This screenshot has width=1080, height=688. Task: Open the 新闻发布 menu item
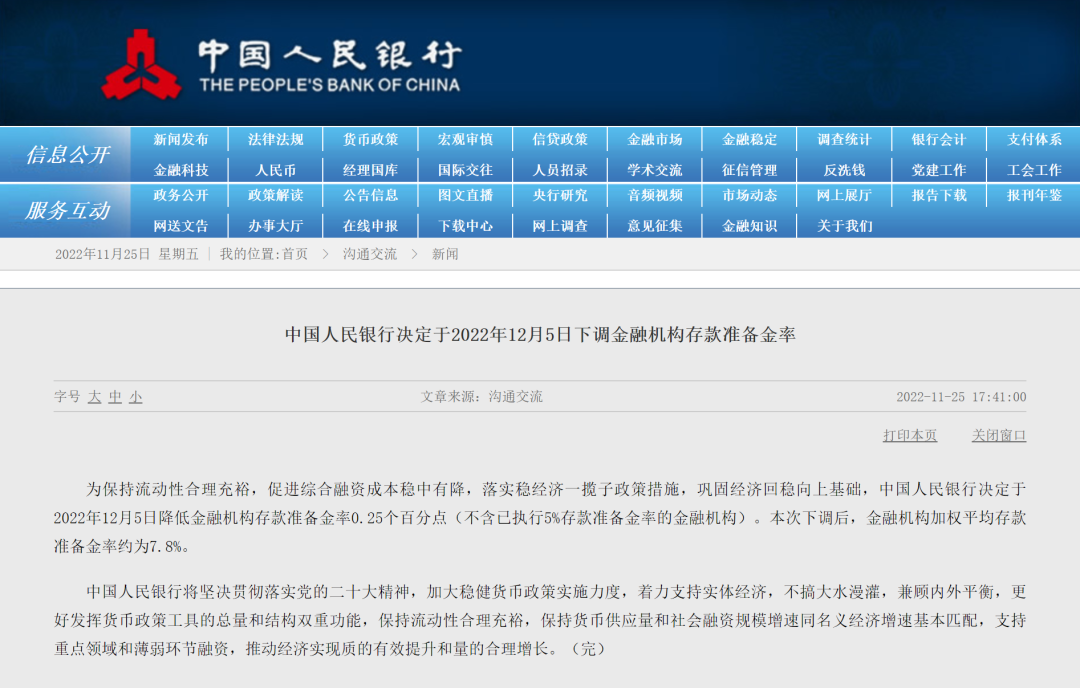click(181, 140)
